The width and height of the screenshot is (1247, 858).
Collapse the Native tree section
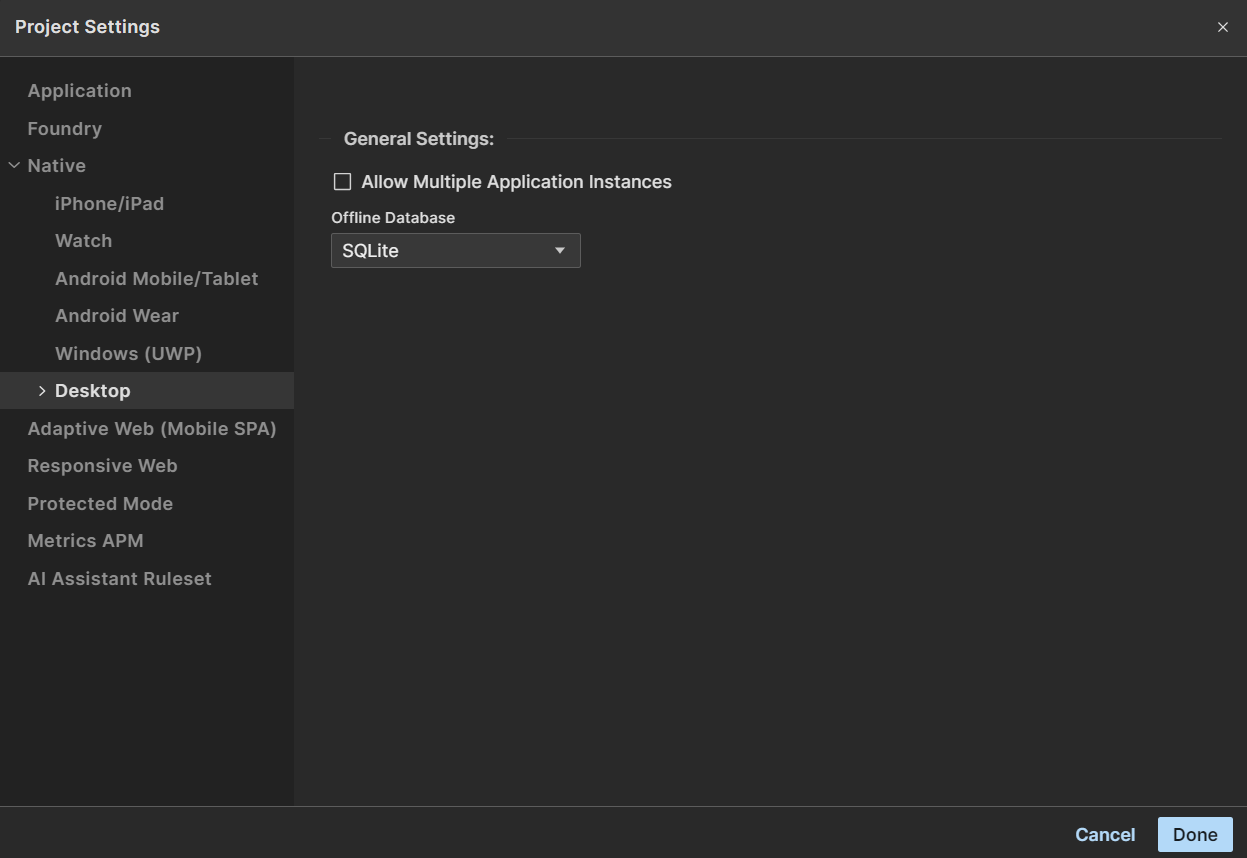point(14,166)
